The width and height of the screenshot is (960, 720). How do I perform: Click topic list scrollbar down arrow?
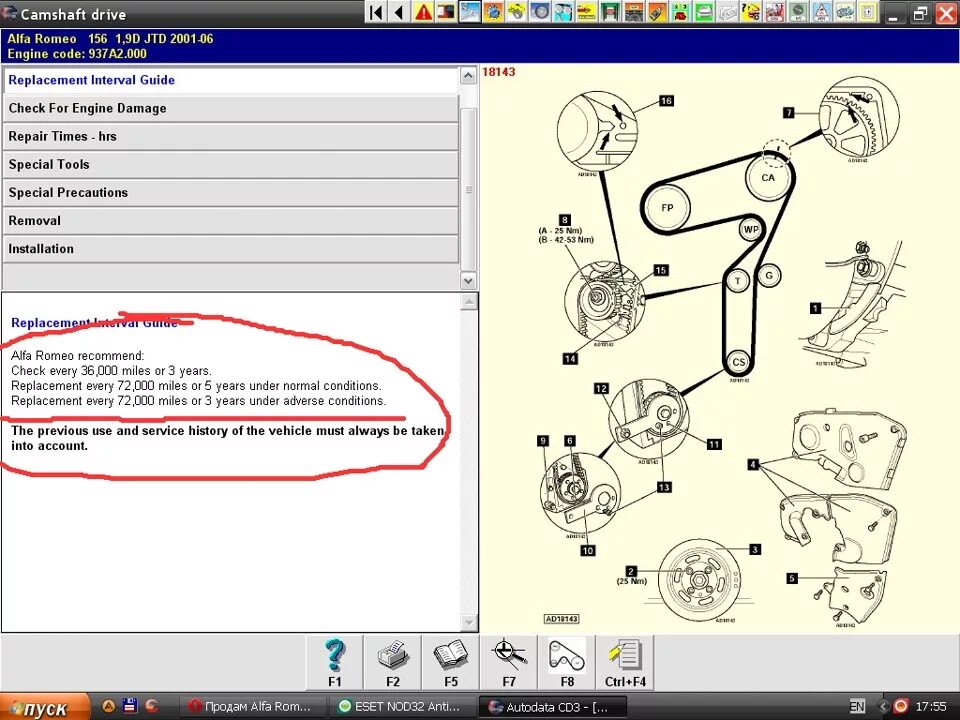468,281
